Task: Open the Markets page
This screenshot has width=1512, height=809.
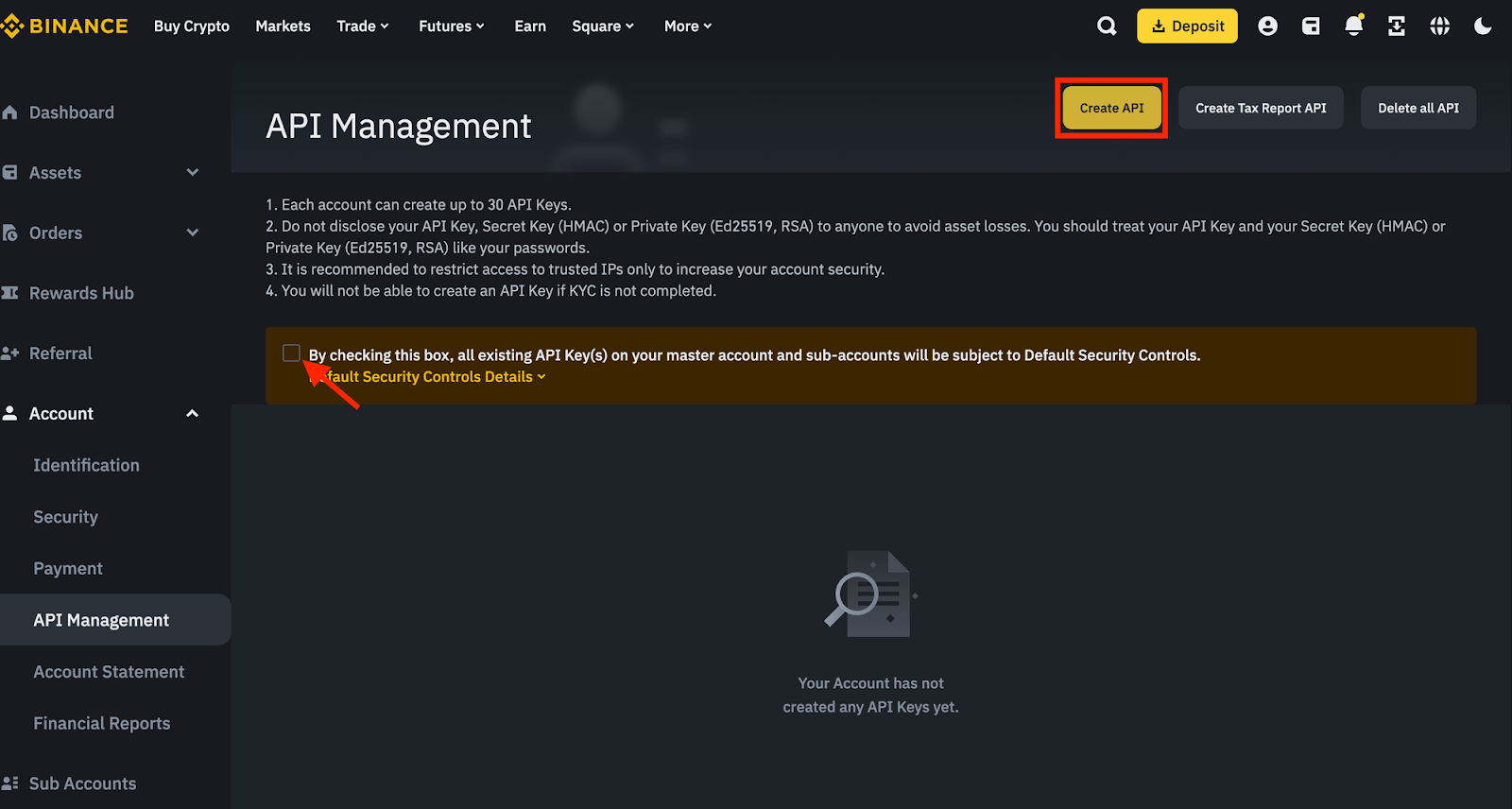Action: click(x=283, y=26)
